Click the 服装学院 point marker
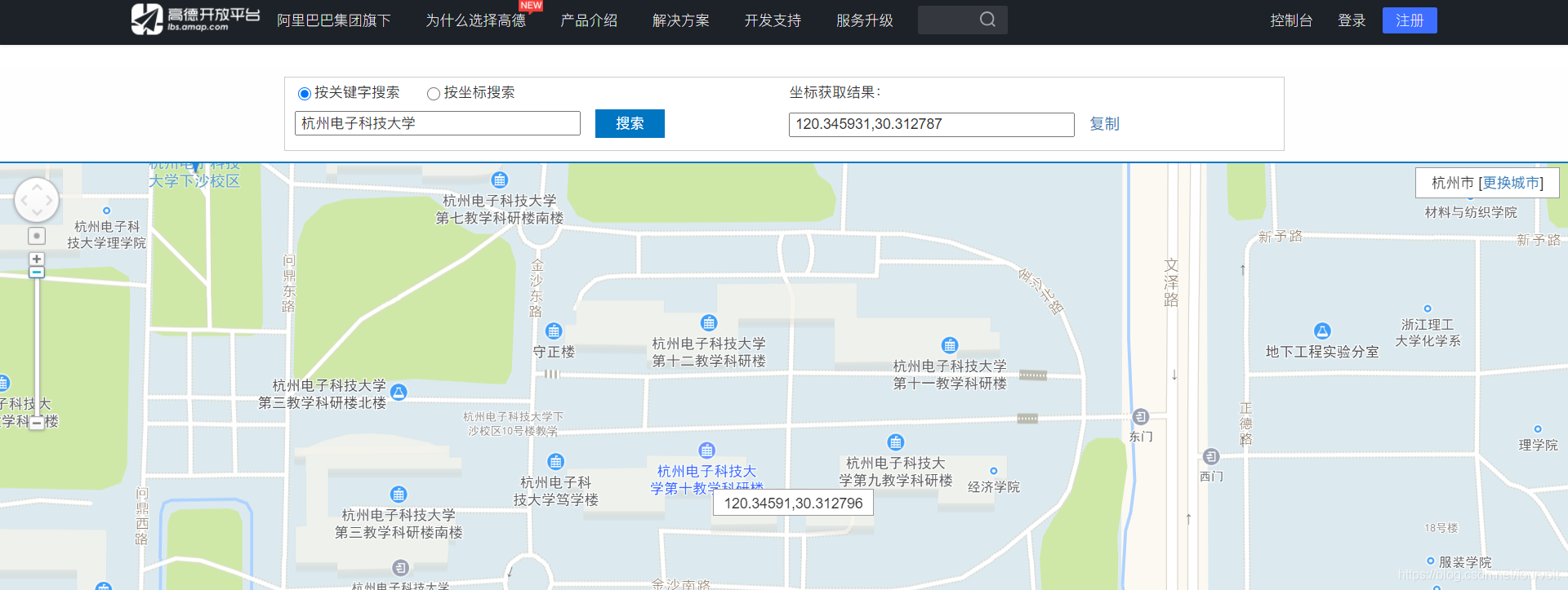Viewport: 1568px width, 590px height. [x=1430, y=561]
